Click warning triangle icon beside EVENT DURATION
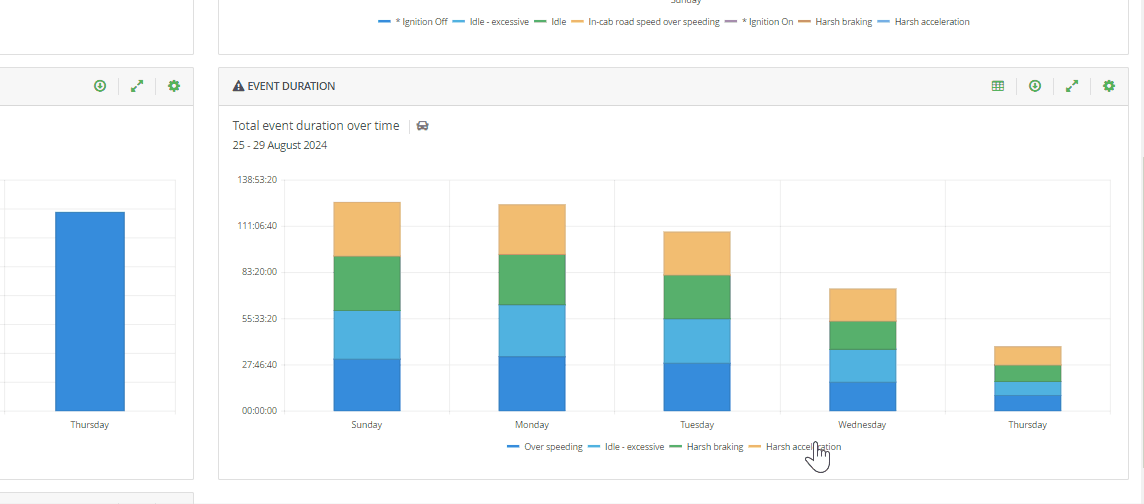1144x504 pixels. click(239, 86)
